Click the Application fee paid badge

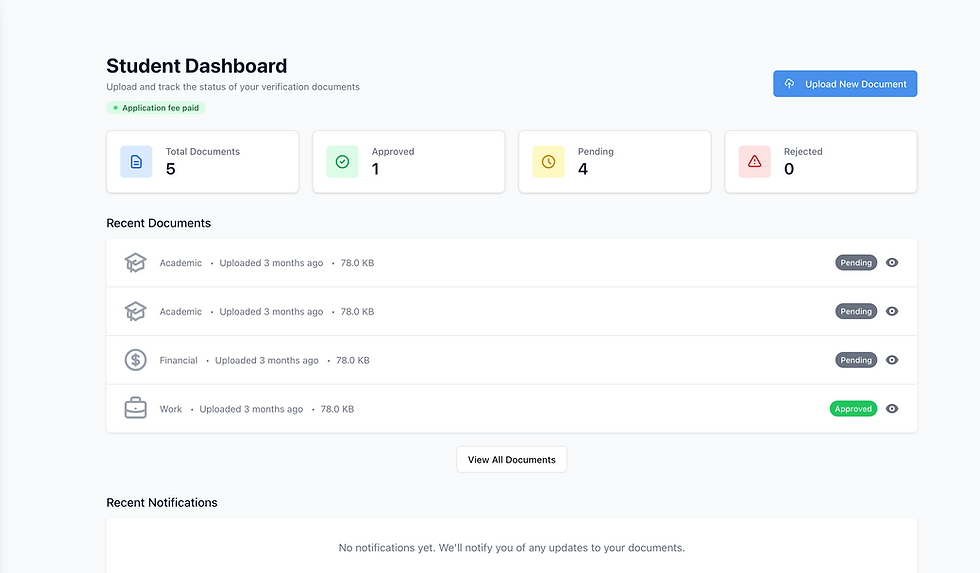(x=156, y=108)
